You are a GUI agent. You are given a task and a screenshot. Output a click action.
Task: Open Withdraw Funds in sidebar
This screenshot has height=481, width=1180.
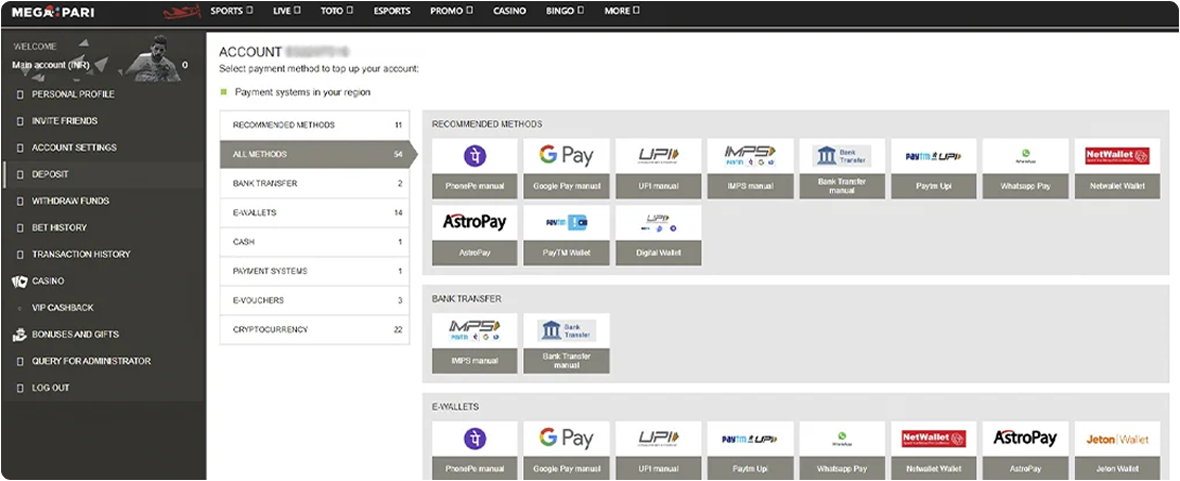coord(104,201)
